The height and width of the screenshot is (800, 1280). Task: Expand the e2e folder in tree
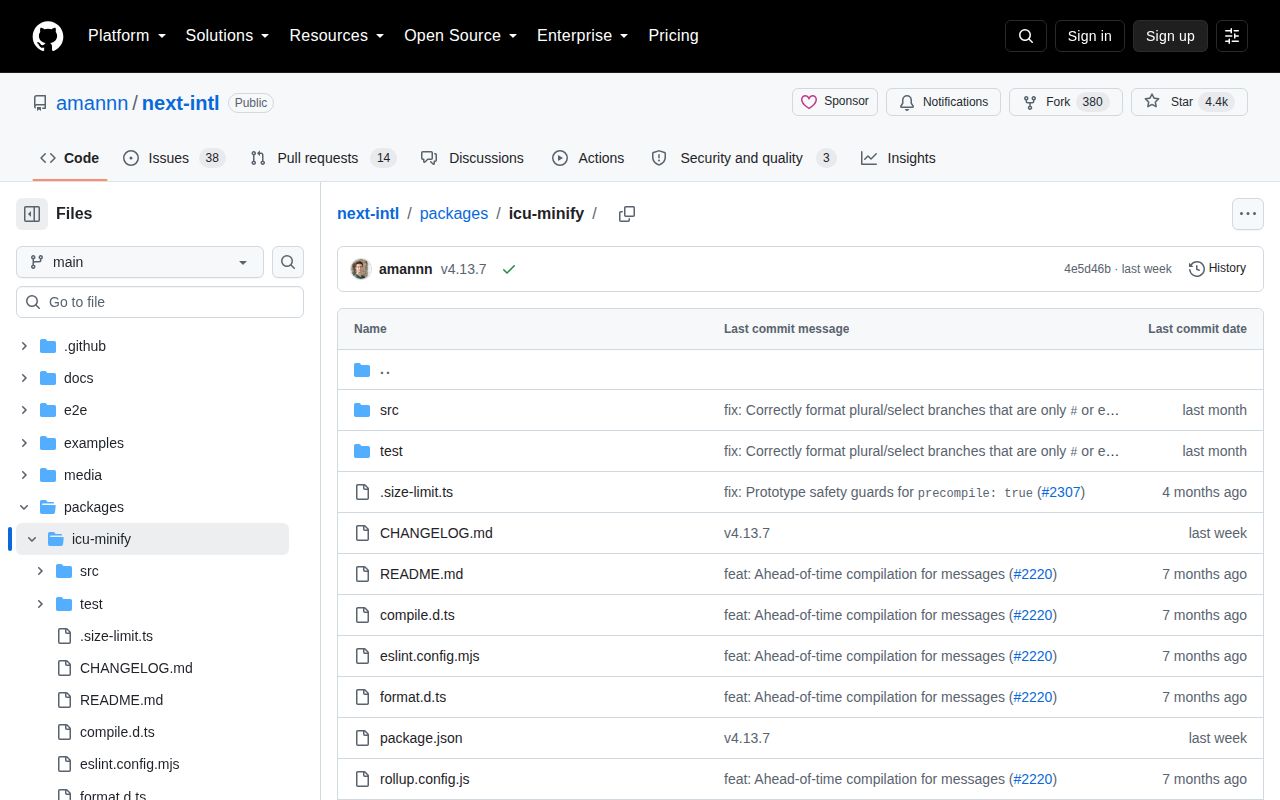point(24,410)
